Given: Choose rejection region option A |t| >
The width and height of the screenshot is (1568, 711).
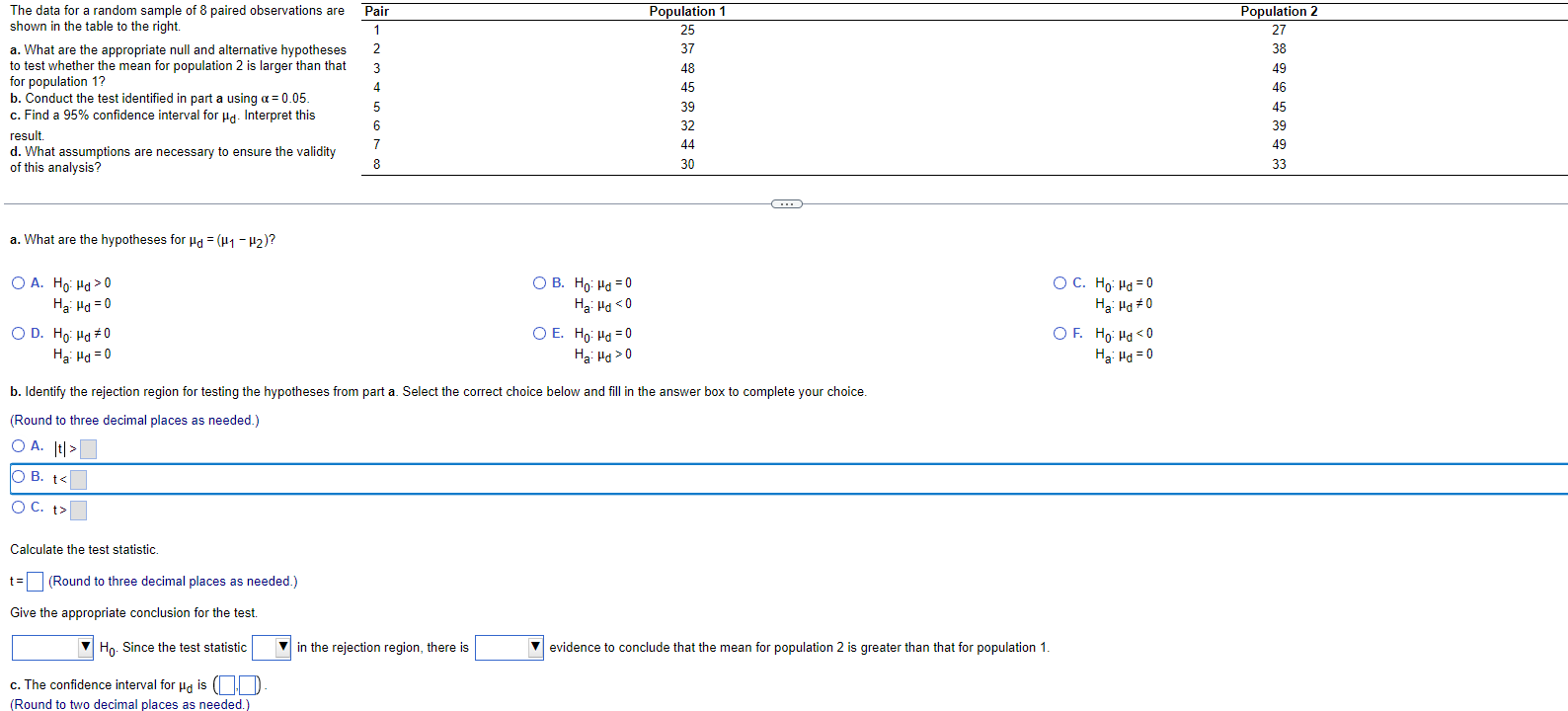Looking at the screenshot, I should coord(19,446).
